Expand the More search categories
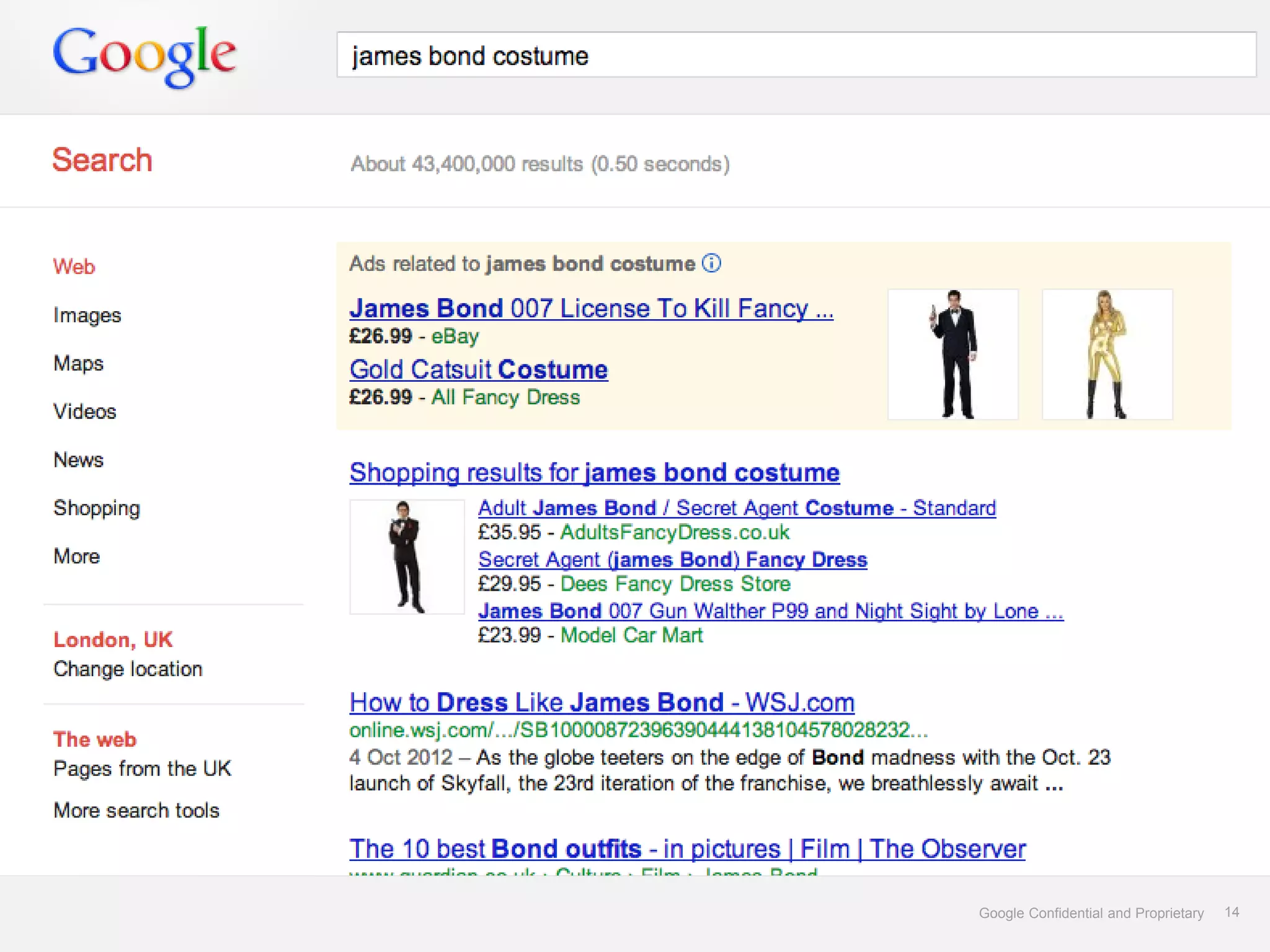This screenshot has height=952, width=1270. point(77,557)
